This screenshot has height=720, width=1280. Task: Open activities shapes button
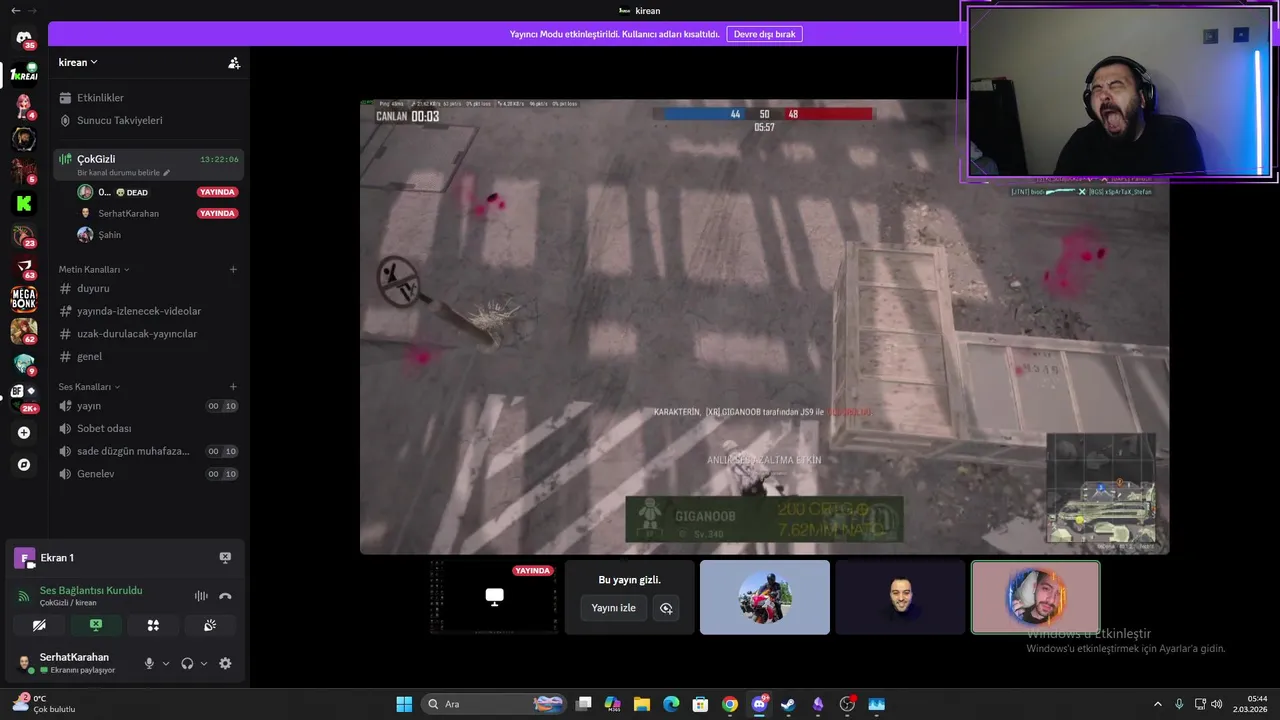[153, 625]
